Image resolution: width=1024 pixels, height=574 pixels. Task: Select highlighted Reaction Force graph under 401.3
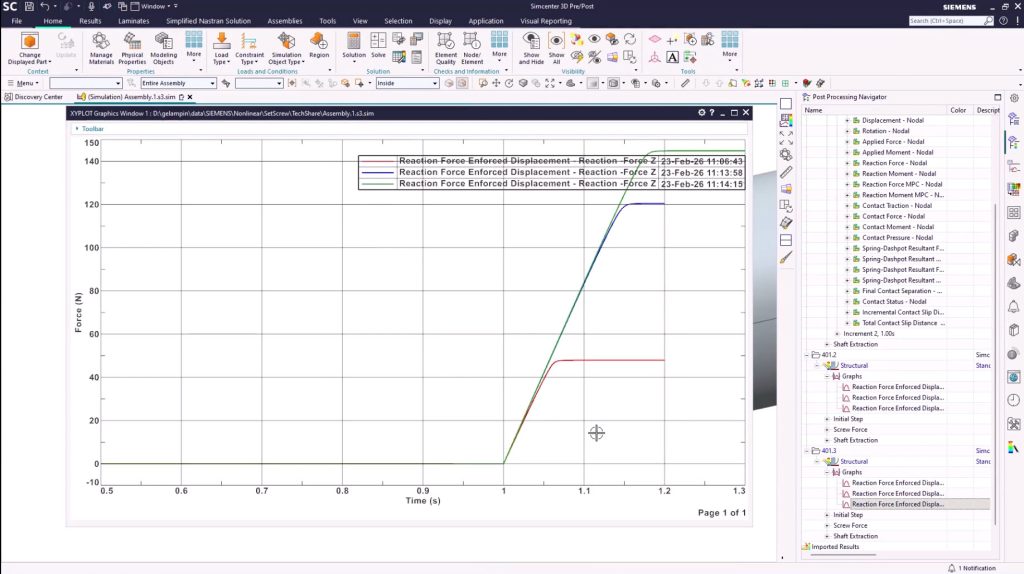(897, 504)
